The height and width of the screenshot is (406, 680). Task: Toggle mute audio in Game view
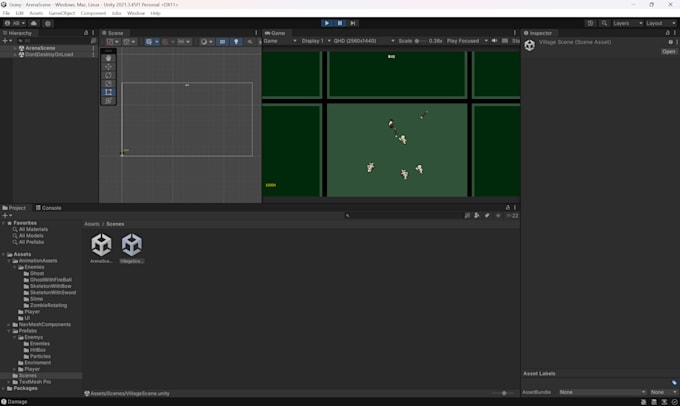point(494,41)
